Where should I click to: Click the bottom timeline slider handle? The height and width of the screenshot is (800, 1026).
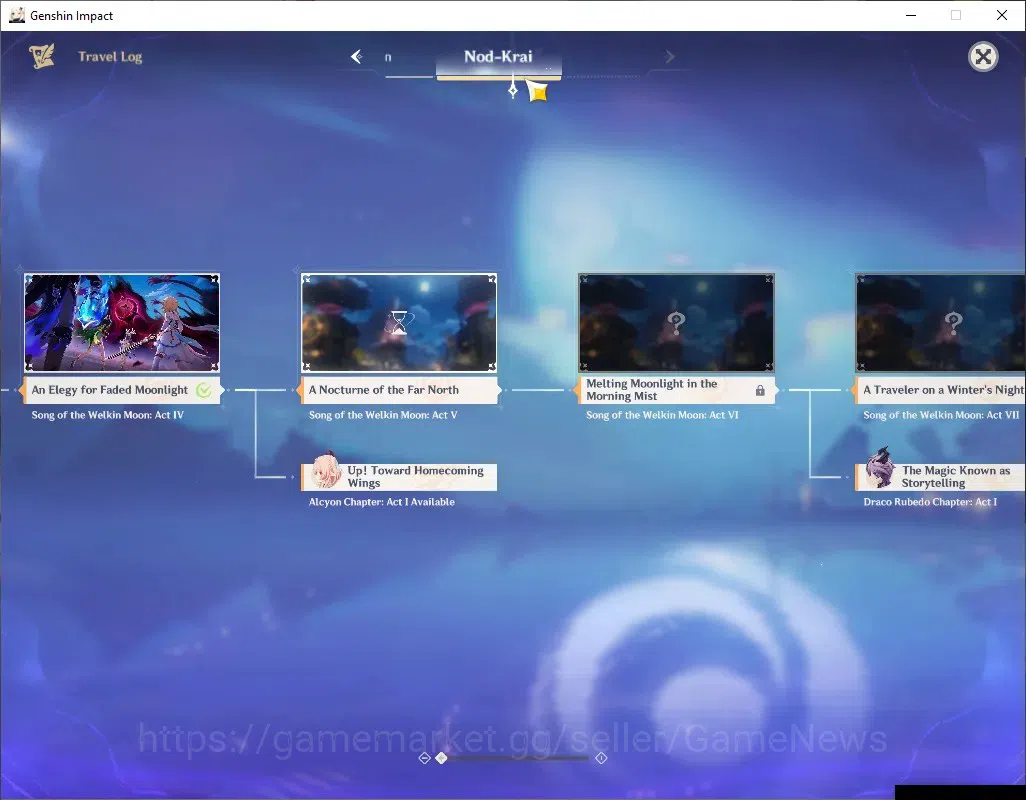click(442, 757)
